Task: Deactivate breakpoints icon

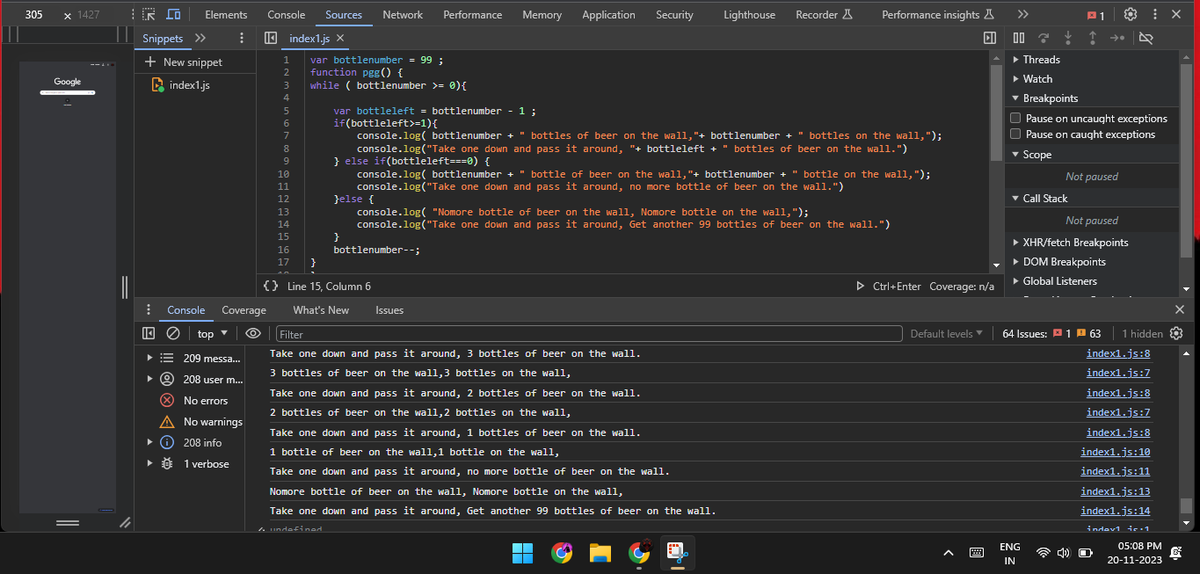Action: point(1146,38)
